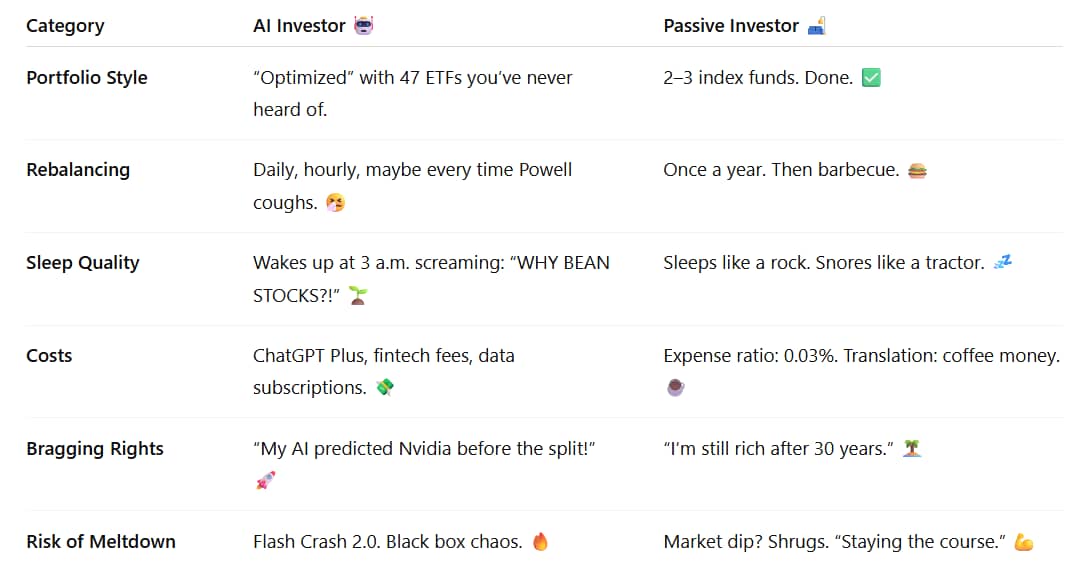Click the seedling emoji after BEAN STOCKS

pos(357,296)
